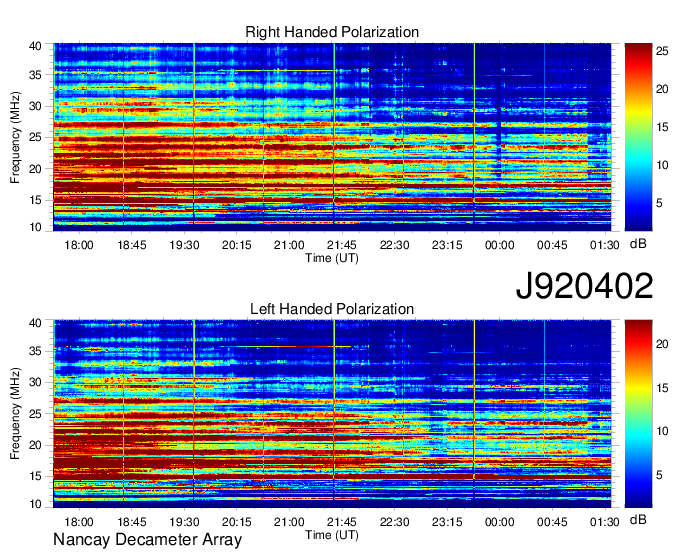
Task: Click the right-handed spectrogram plot
Action: (x=332, y=137)
